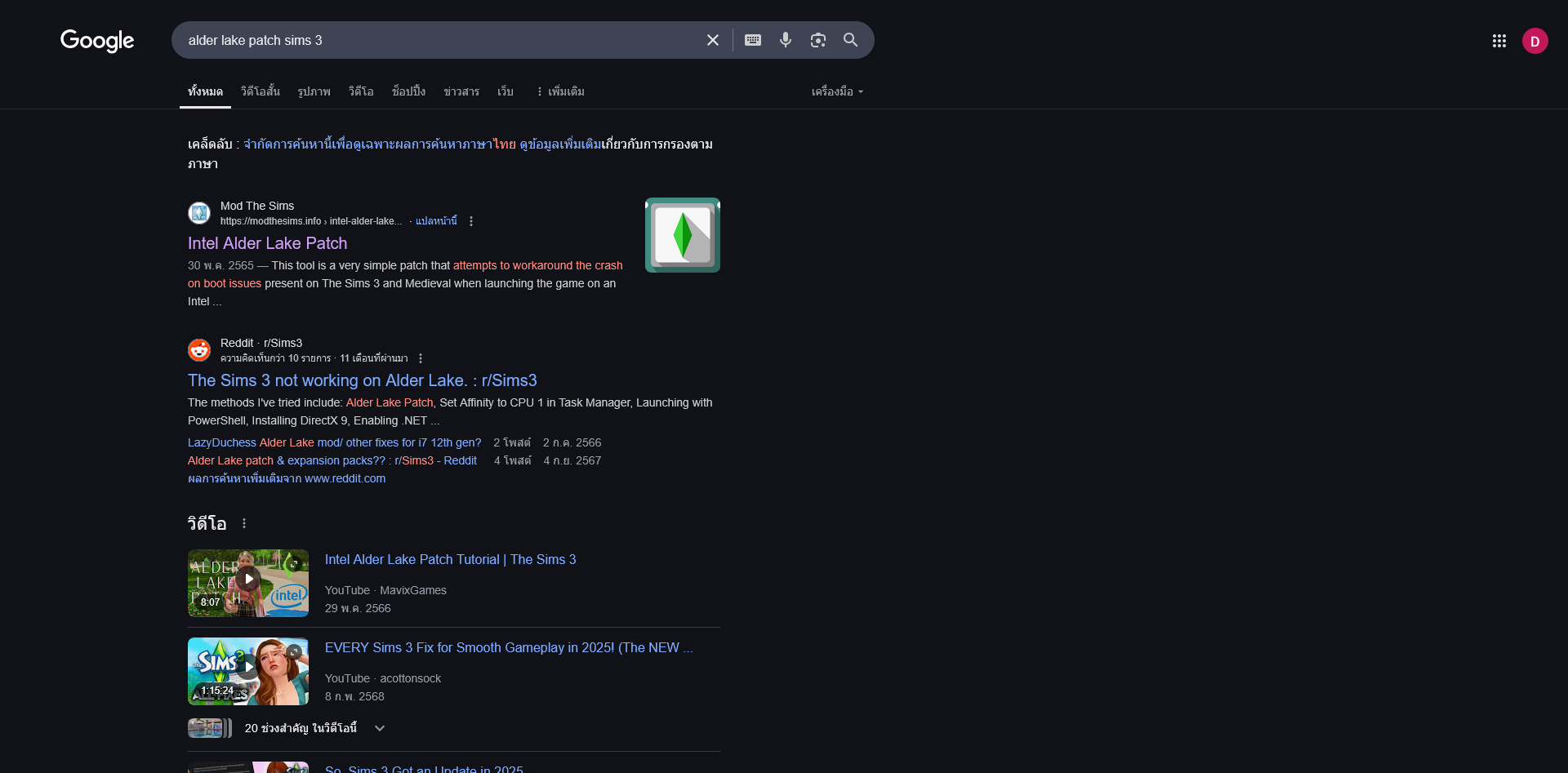Click YouTube · MavixGames source text
Image resolution: width=1568 pixels, height=773 pixels.
[385, 590]
